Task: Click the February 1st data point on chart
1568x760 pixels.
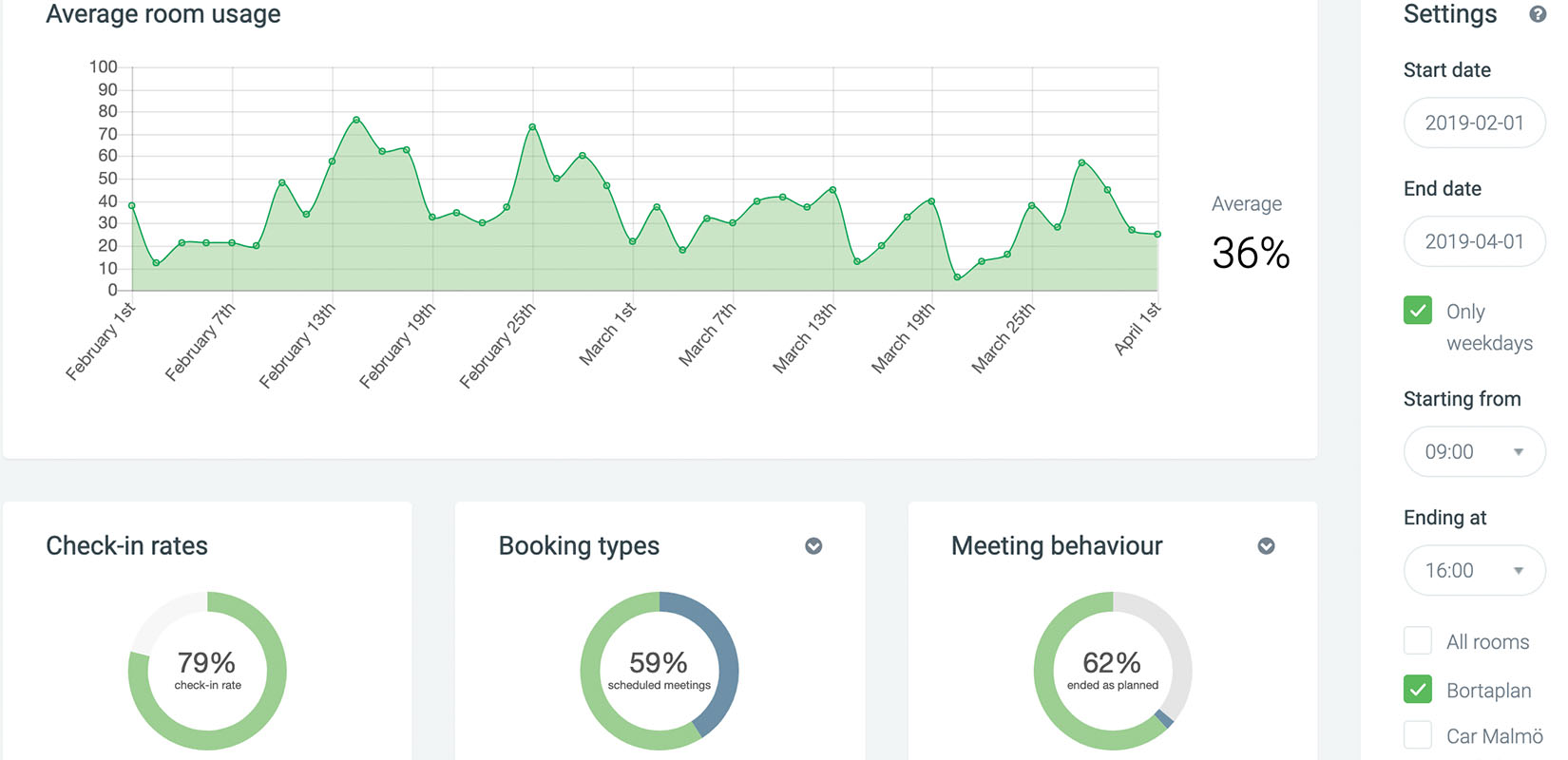Action: coord(132,205)
